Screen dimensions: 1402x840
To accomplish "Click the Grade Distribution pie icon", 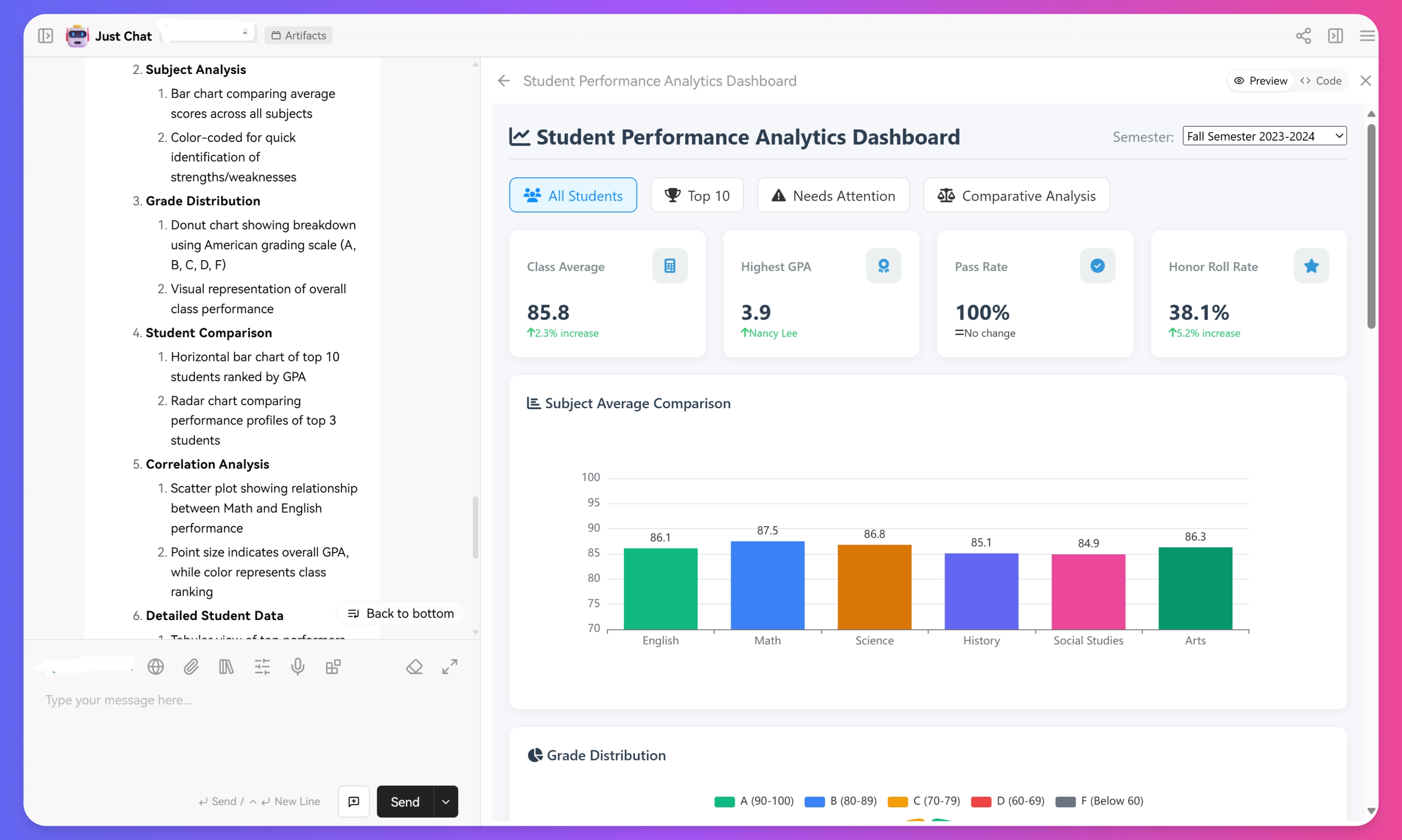I will pos(534,755).
